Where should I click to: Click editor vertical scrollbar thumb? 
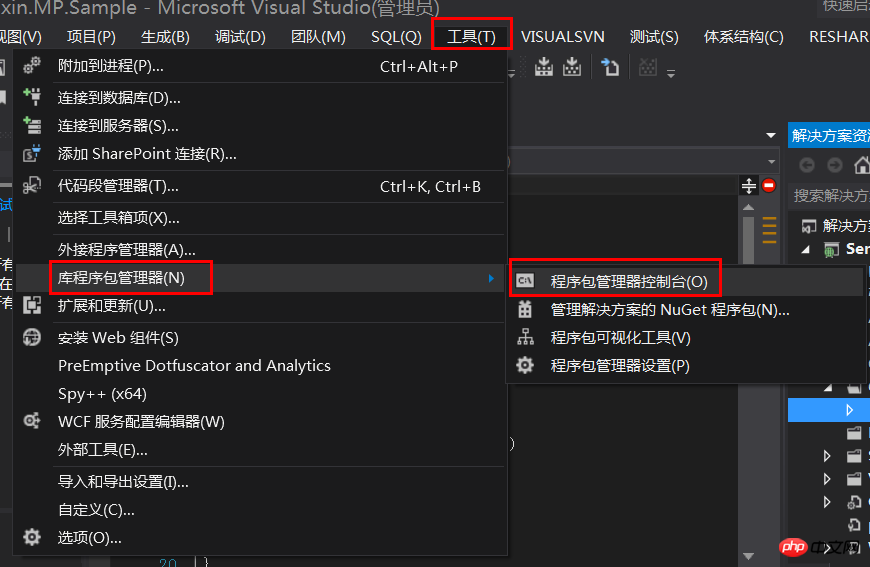[749, 240]
